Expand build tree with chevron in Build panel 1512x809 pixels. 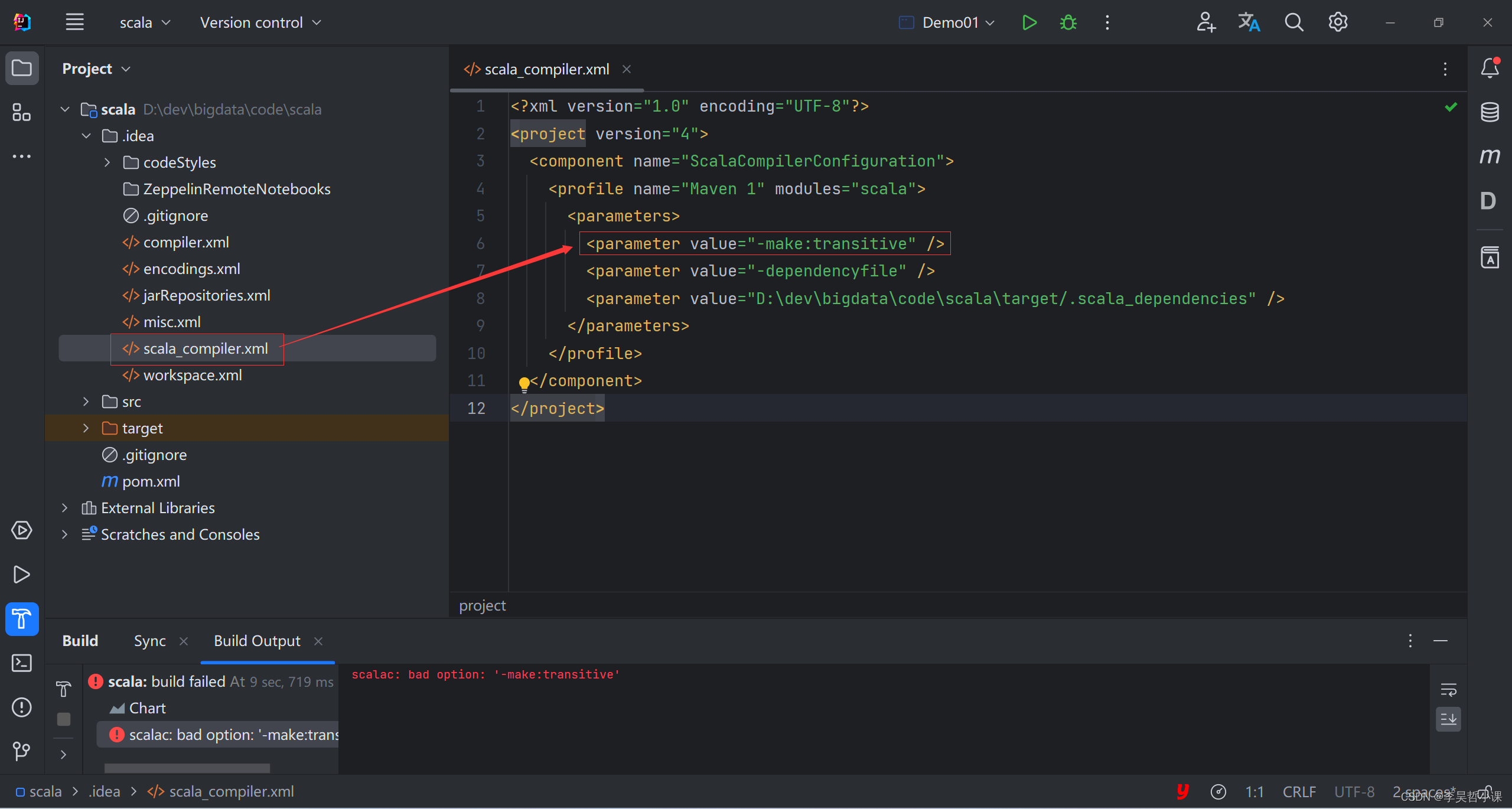(64, 755)
